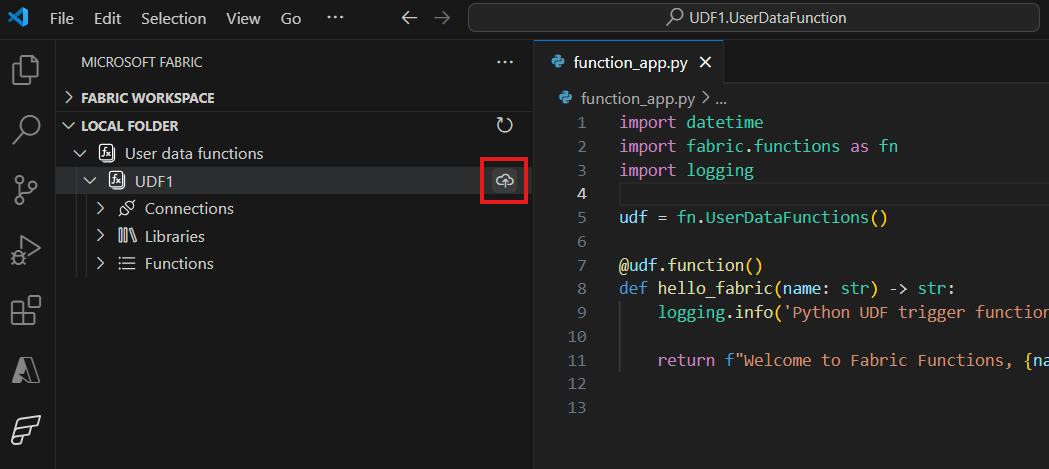Click the User data functions item icon

107,153
